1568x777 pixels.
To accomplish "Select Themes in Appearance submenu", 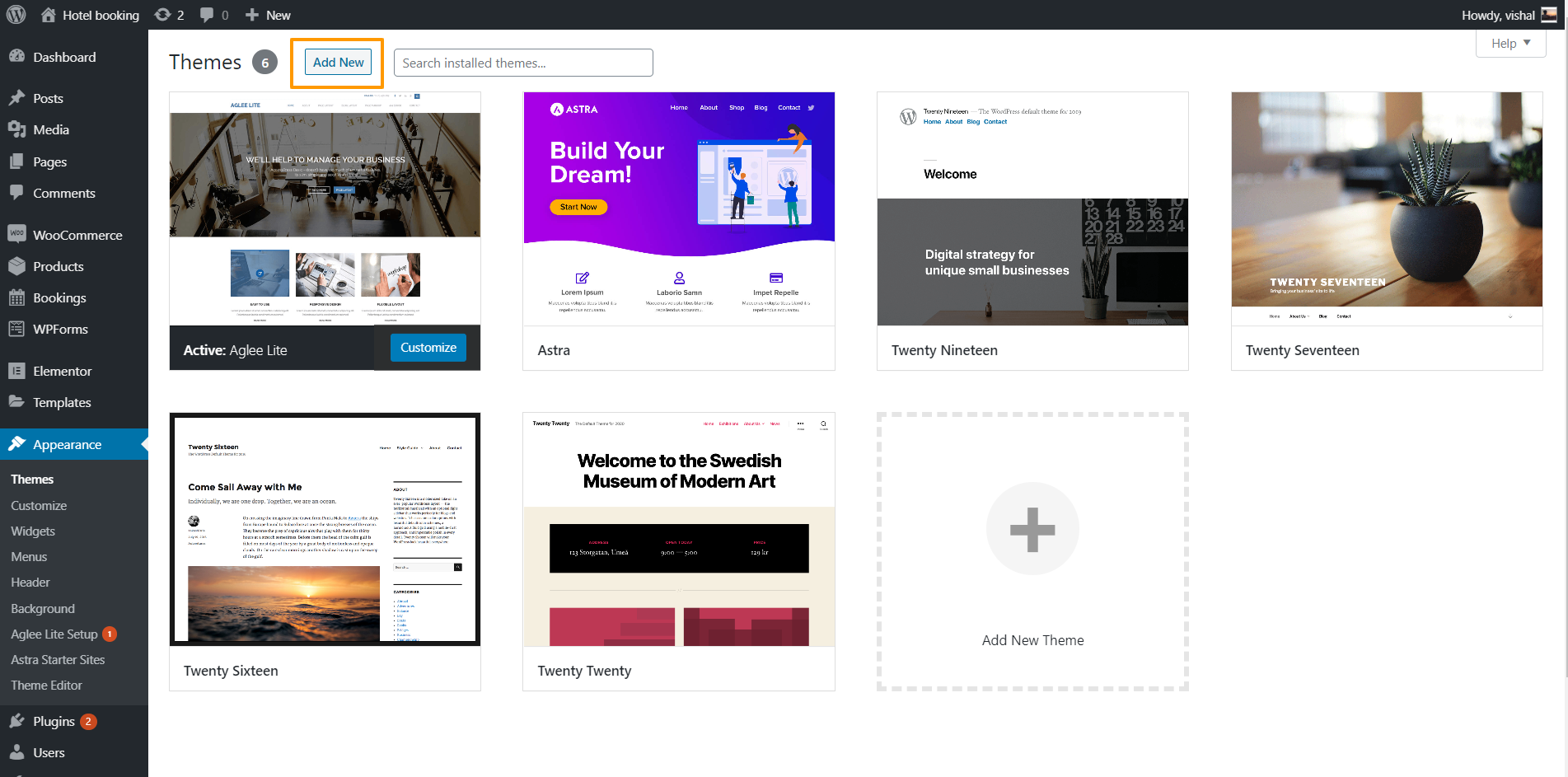I will tap(32, 479).
